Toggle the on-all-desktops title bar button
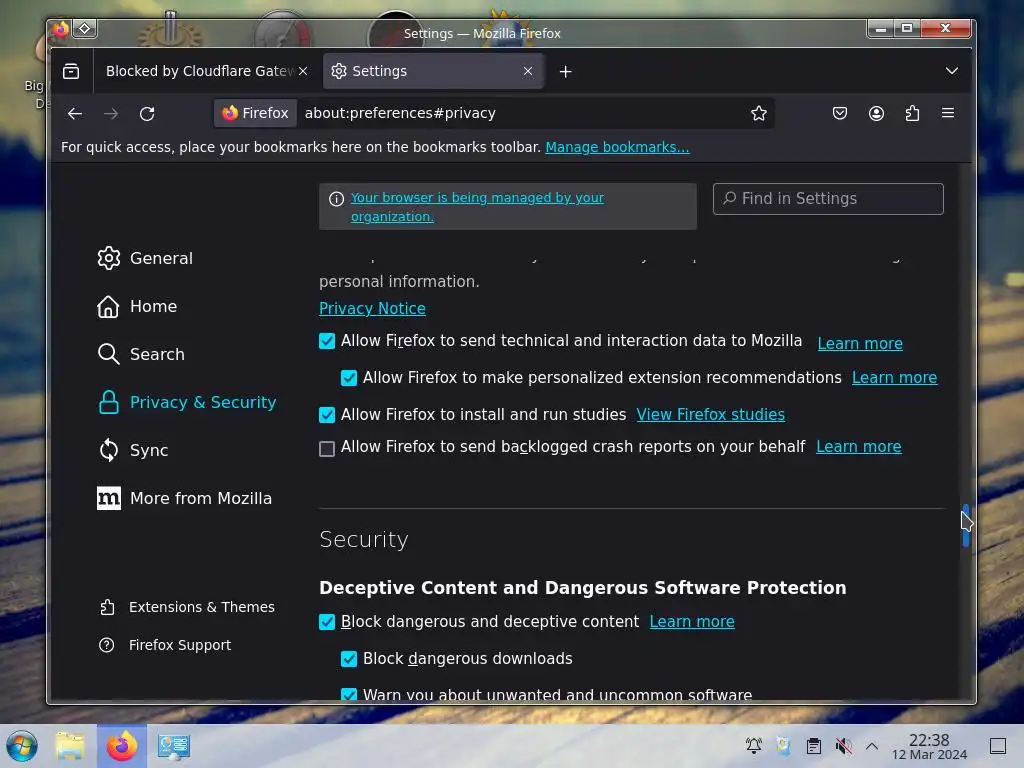Image resolution: width=1024 pixels, height=768 pixels. point(85,29)
